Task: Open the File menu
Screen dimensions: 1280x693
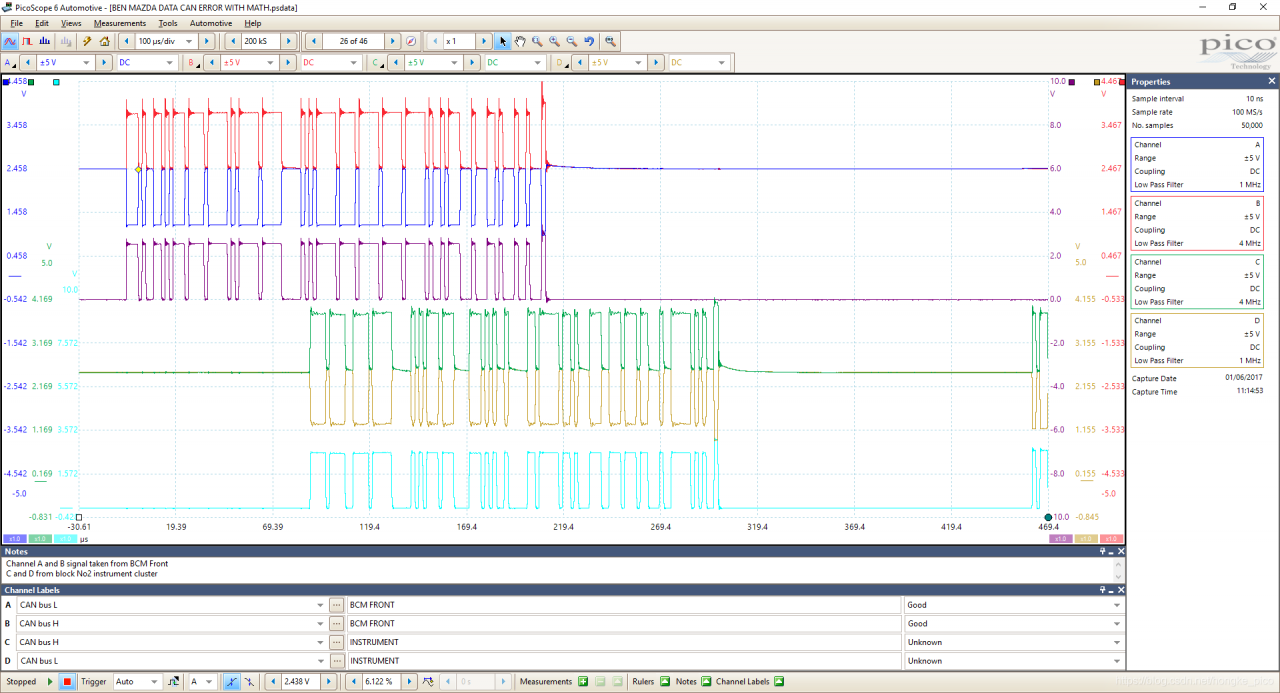Action: click(x=16, y=23)
